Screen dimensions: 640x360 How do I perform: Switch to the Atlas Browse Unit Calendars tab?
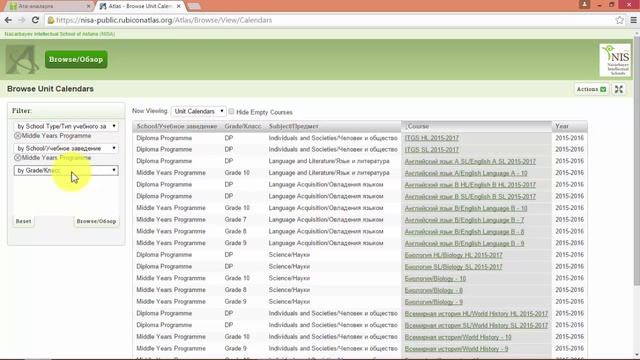140,6
